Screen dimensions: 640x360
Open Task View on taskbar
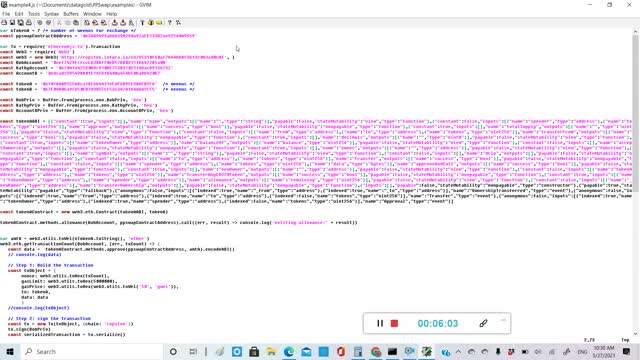pos(193,351)
